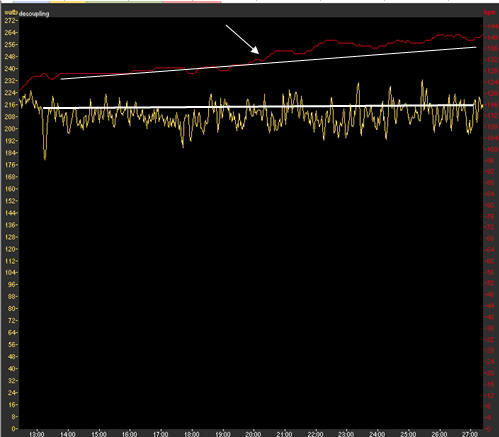Click the 140 bpm right axis label

pos(492,38)
